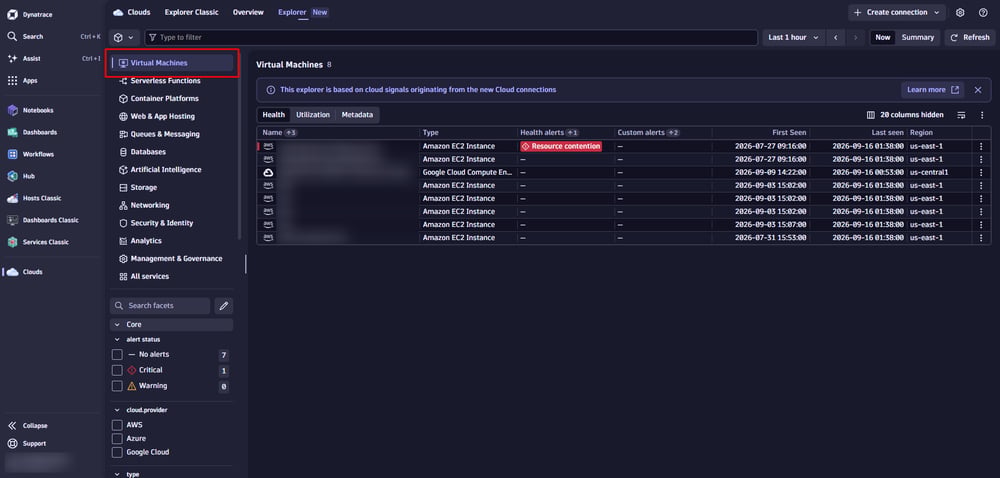
Task: Open the cube entity type dropdown
Action: click(124, 38)
